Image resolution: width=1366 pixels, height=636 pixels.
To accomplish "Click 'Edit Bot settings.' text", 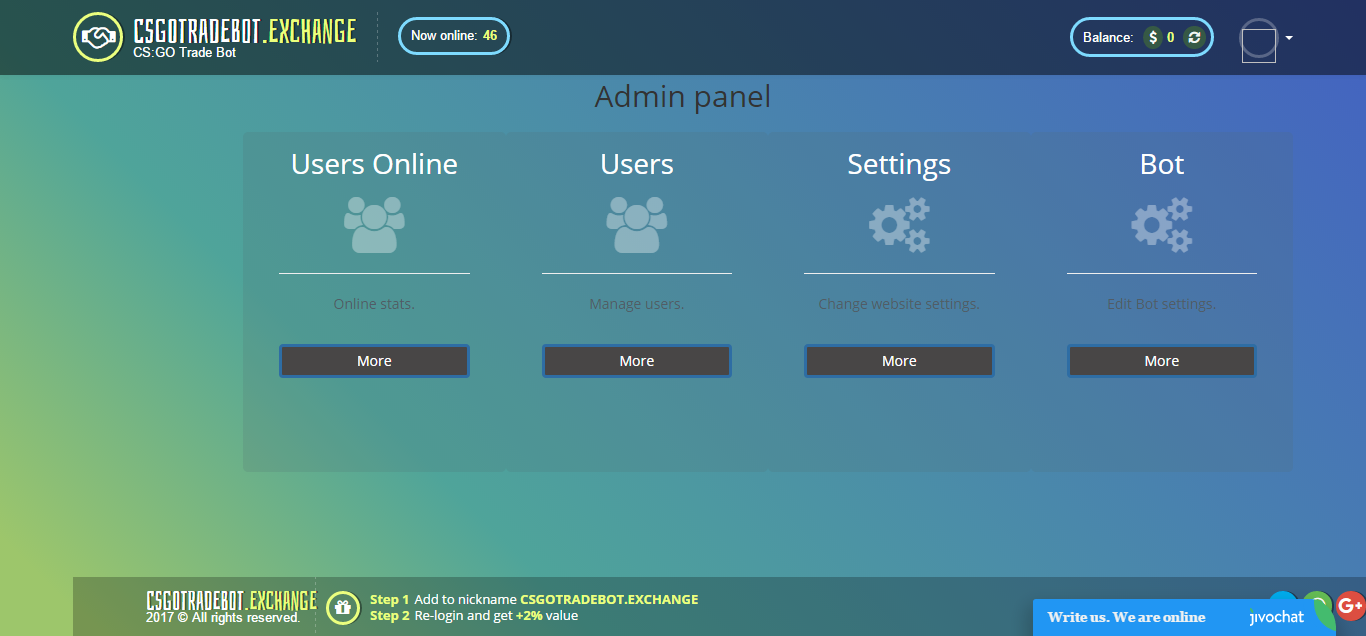I will coord(1162,304).
